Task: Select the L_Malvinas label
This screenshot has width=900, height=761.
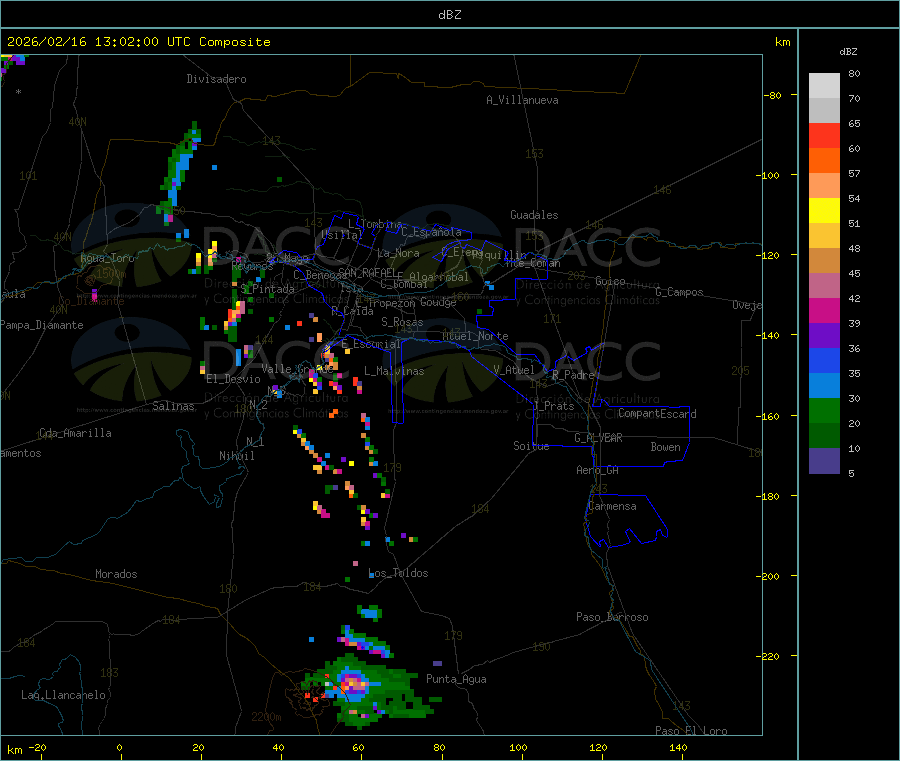Action: coord(394,371)
